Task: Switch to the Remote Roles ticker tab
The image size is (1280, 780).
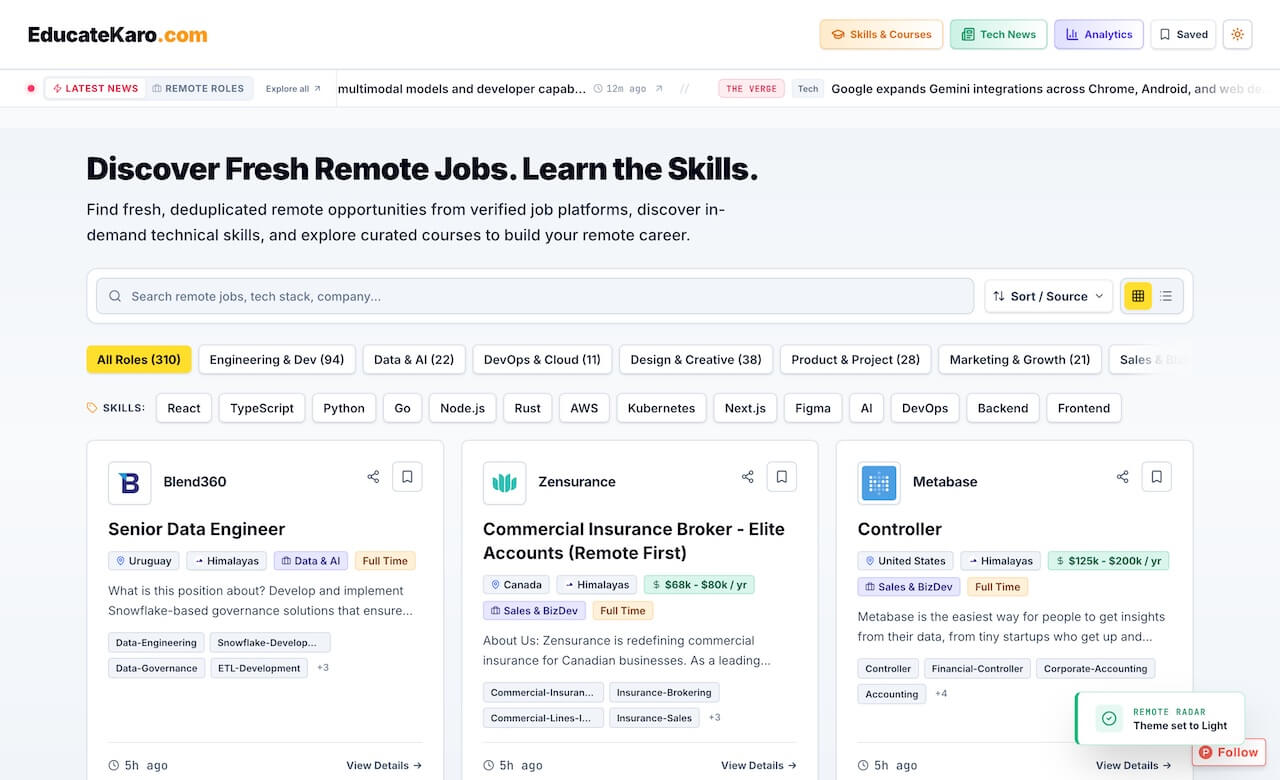Action: coord(198,88)
